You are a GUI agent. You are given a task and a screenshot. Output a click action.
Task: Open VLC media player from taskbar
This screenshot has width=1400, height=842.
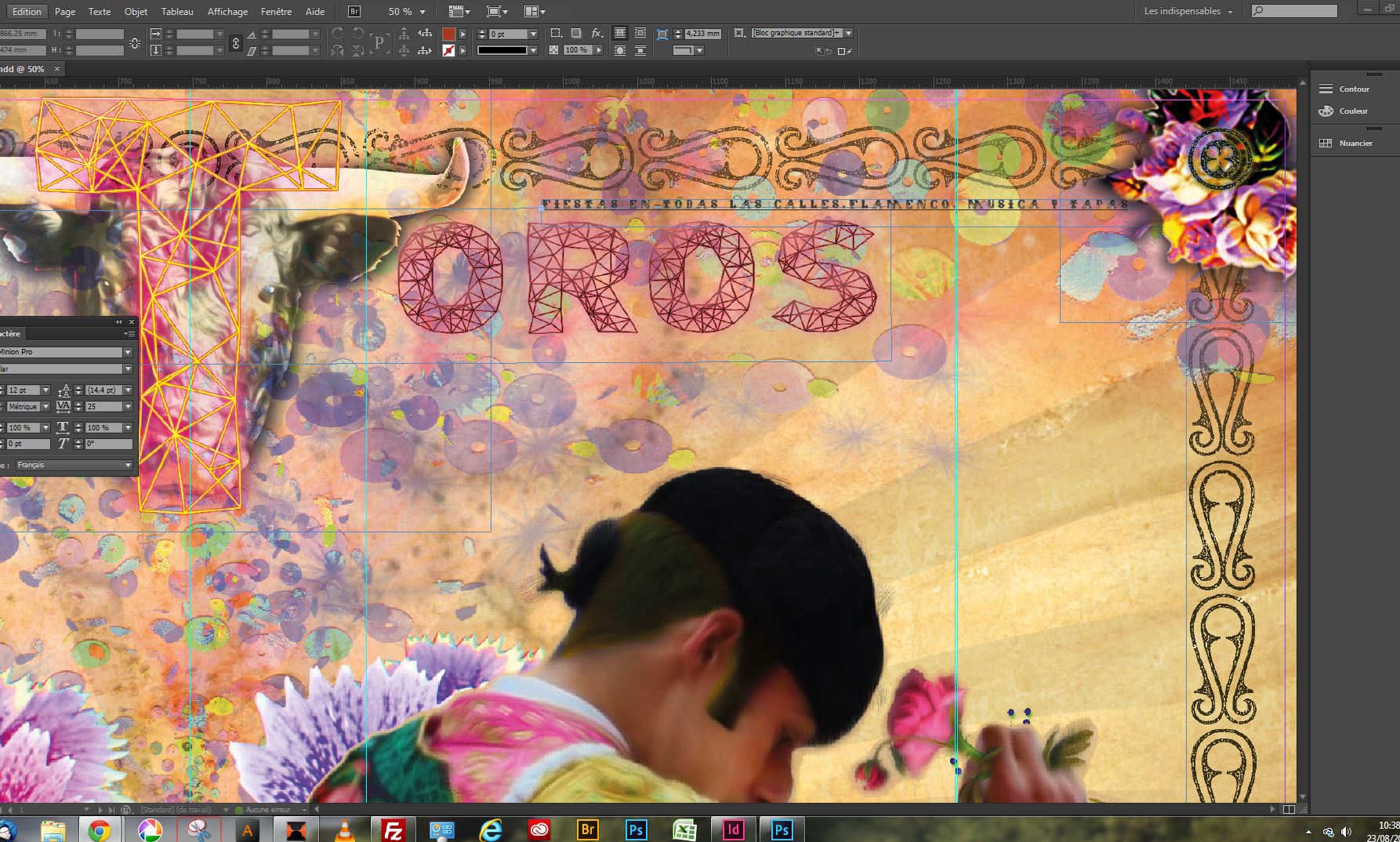click(343, 830)
